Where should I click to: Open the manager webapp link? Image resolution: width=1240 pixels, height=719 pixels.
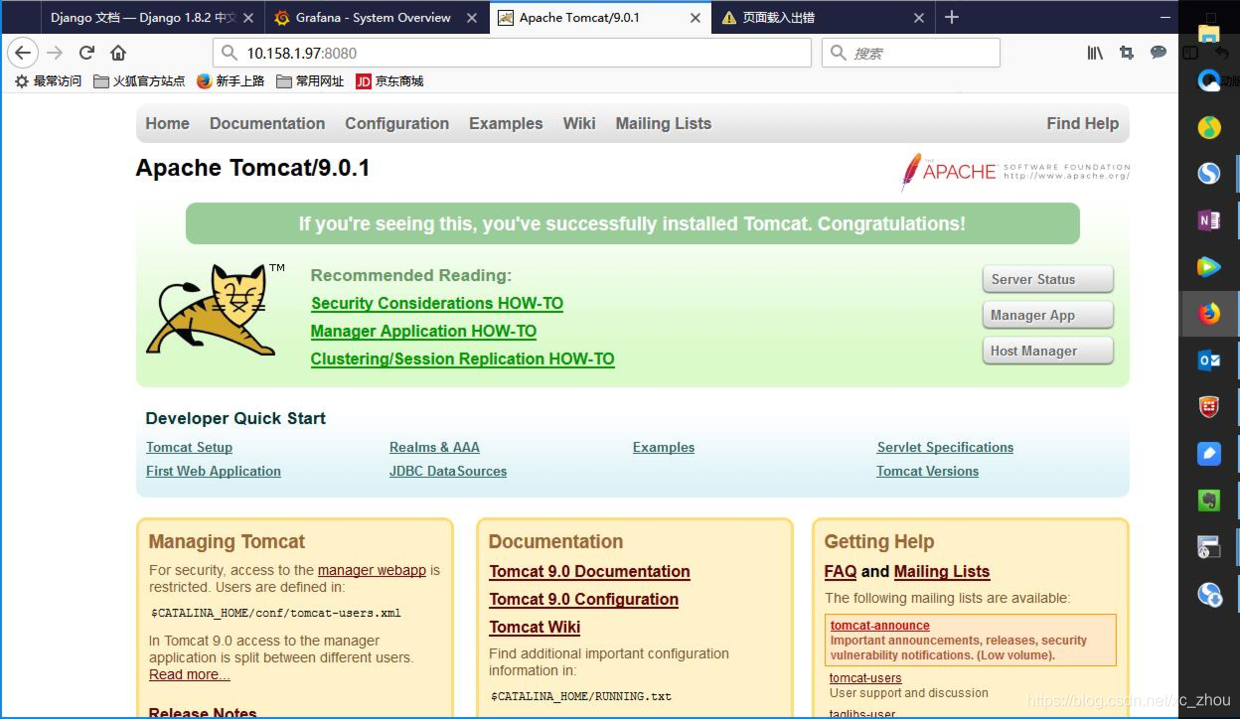372,570
